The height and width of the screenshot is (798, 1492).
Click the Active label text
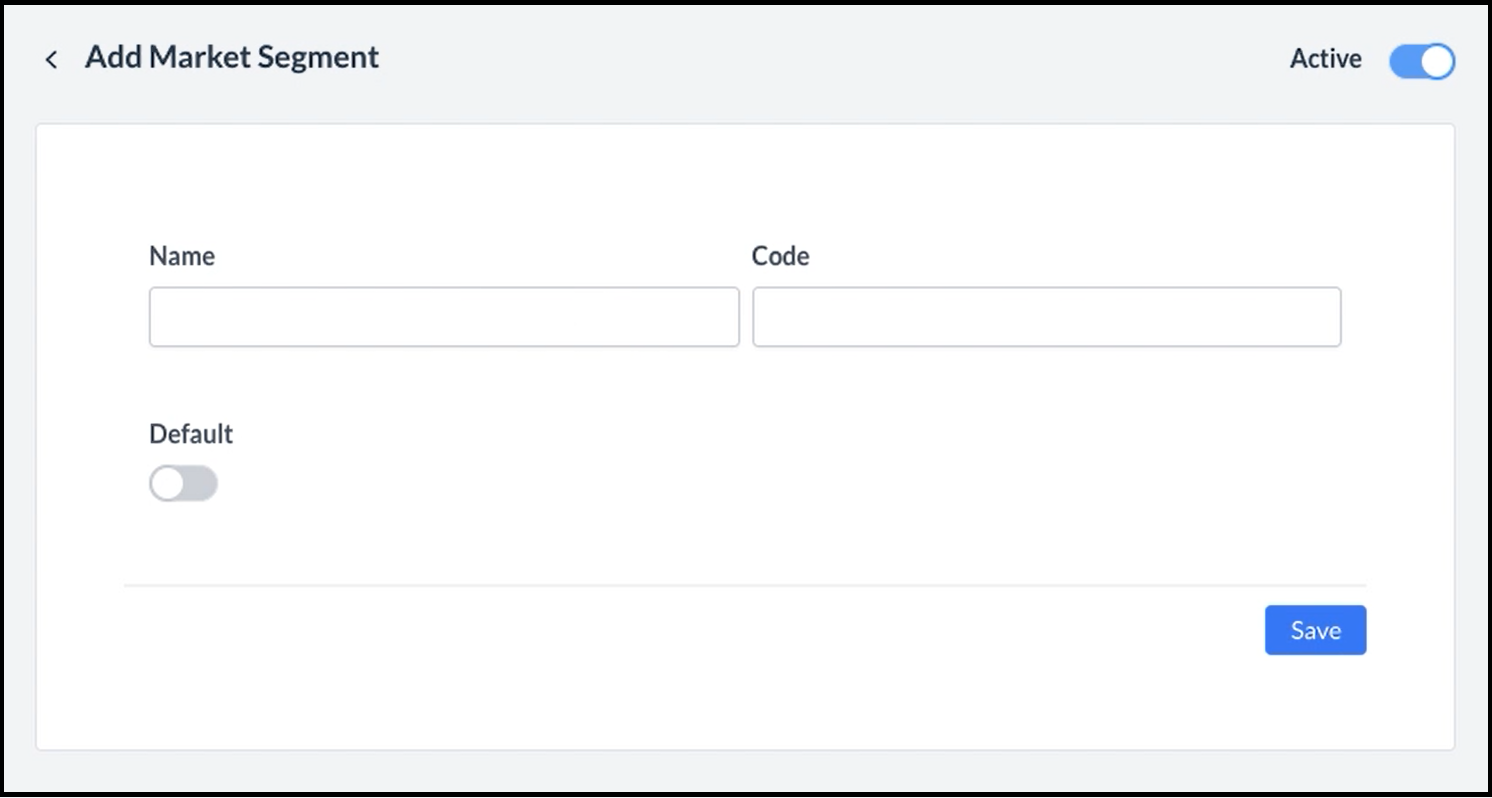(1325, 59)
